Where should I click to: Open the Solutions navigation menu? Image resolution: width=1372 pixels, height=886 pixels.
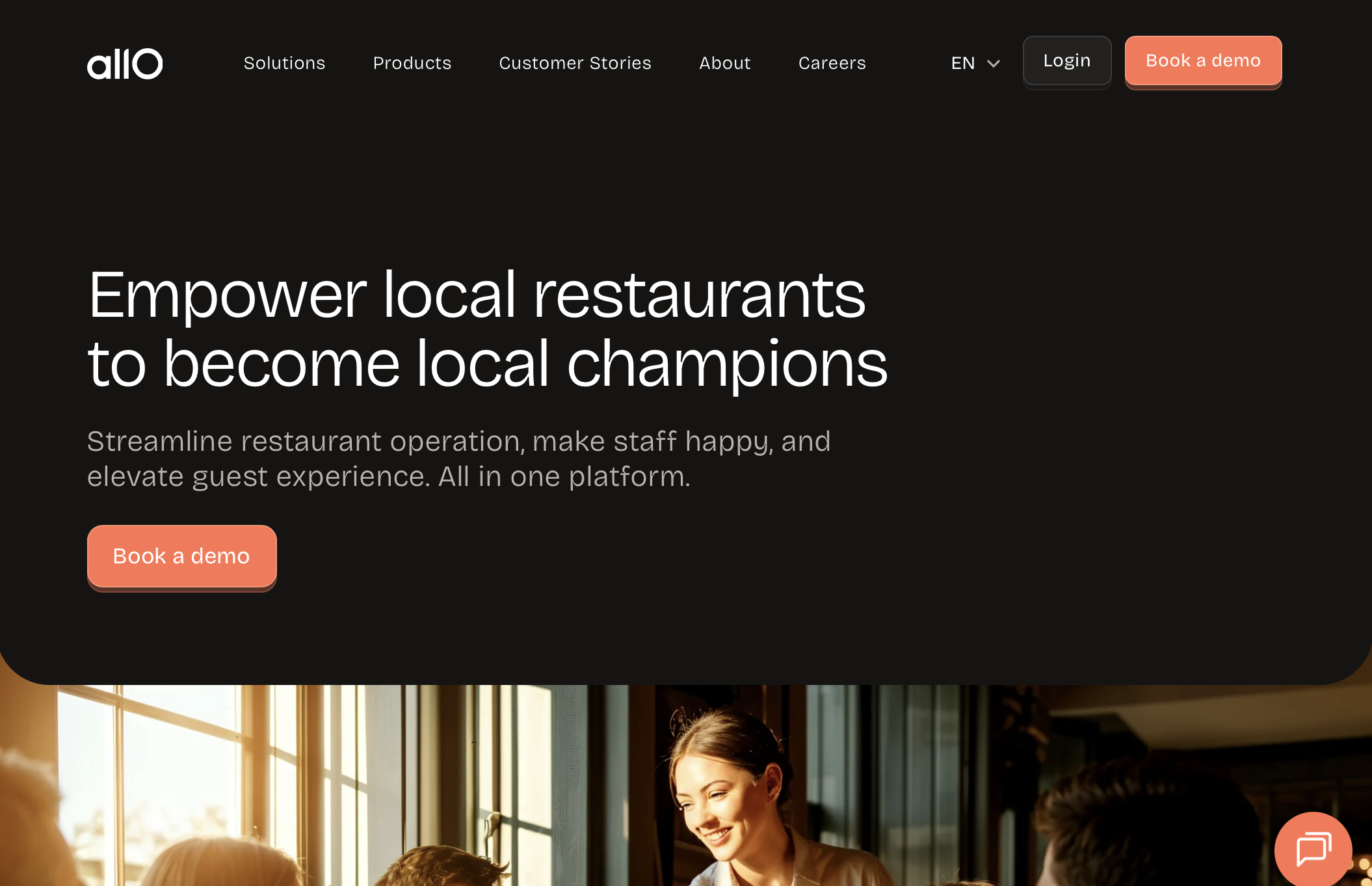pyautogui.click(x=284, y=63)
